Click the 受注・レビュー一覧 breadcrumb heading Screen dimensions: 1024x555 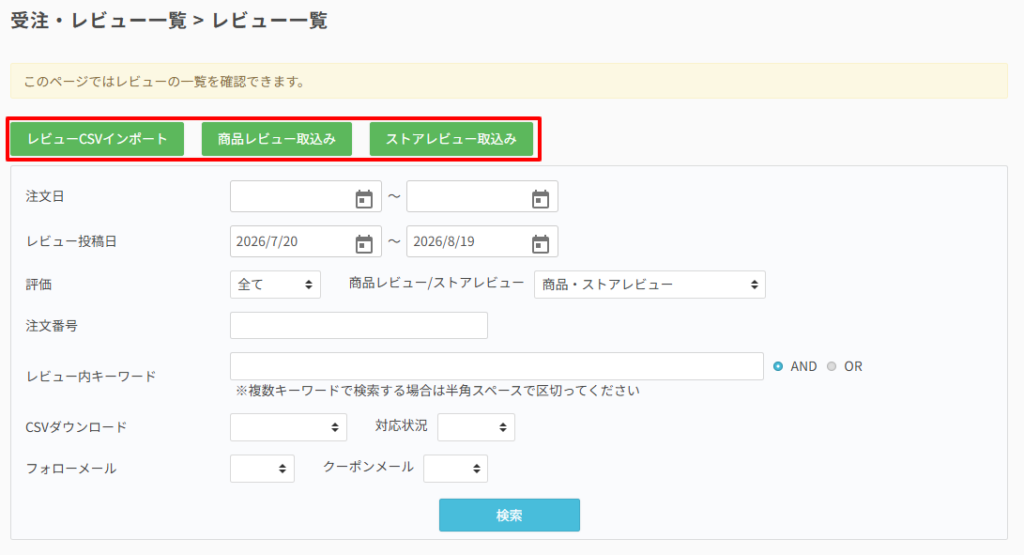[99, 21]
